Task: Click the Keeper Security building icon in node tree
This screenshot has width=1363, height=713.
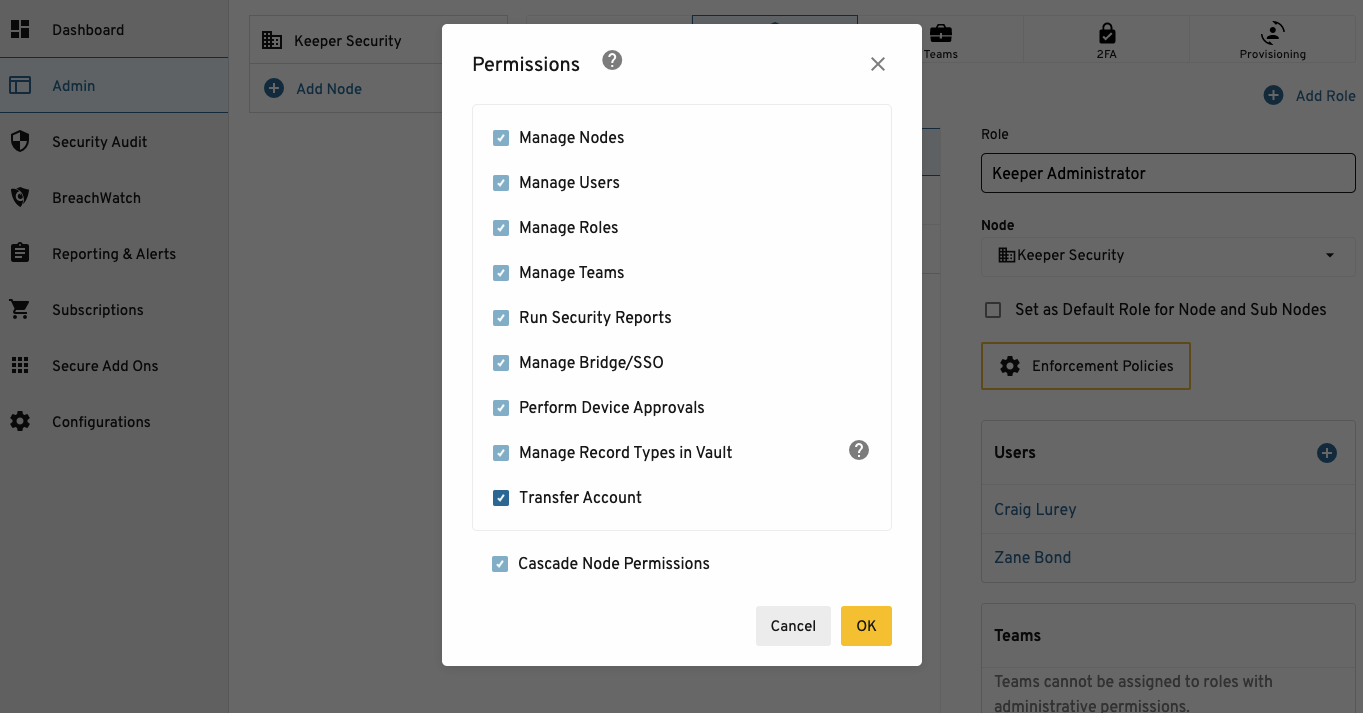Action: click(x=272, y=41)
